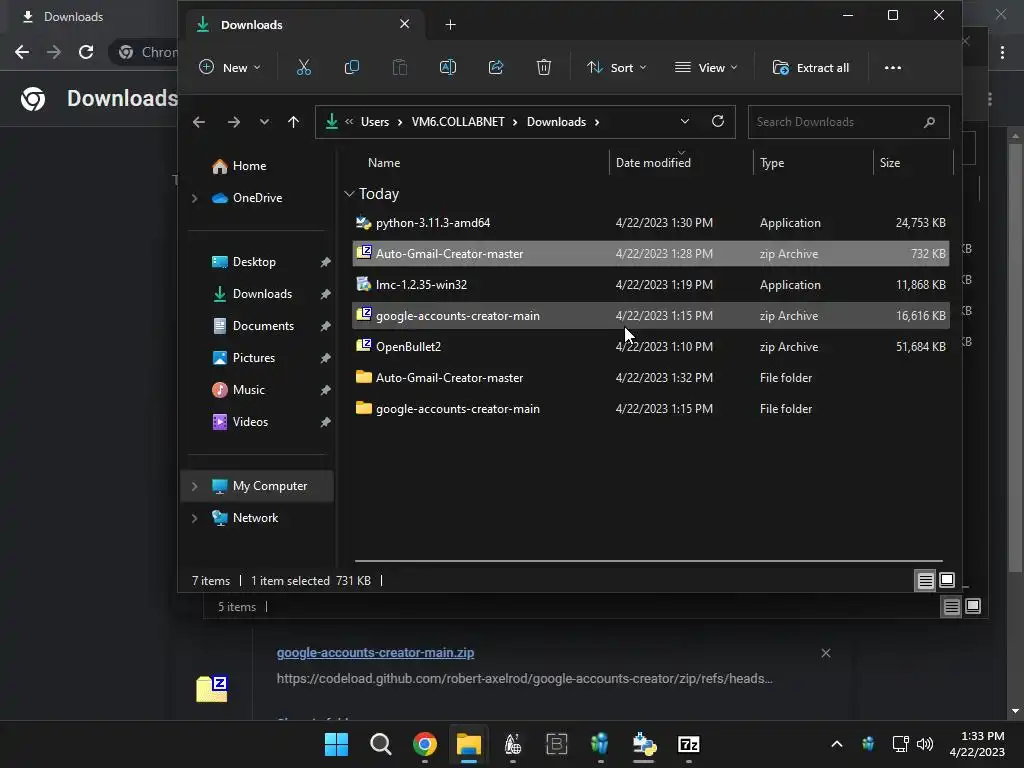Show hidden system tray icons
1024x768 pixels.
837,744
